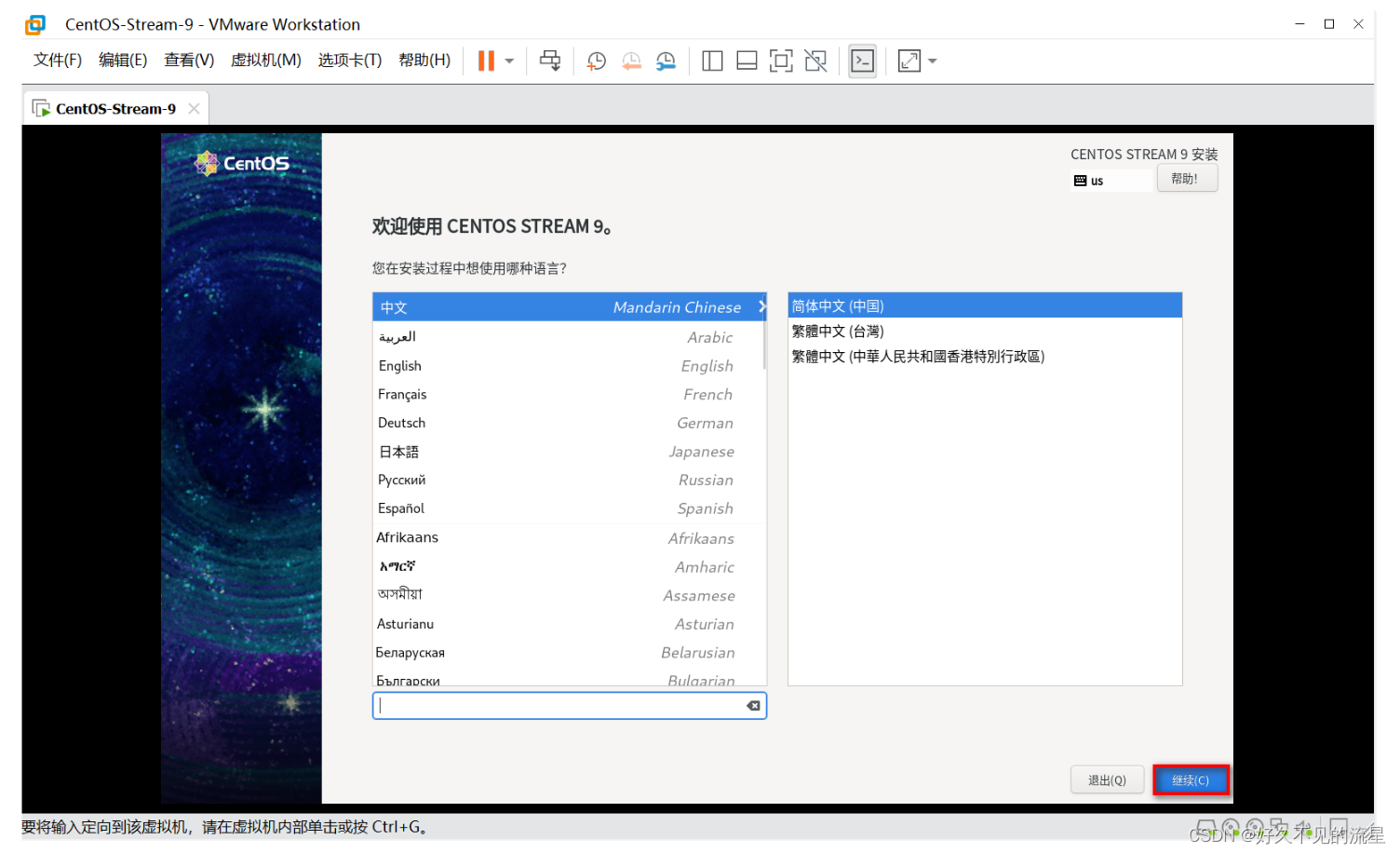Select Беларуская Belarusian language
Screen dimensions: 1400x853
pyautogui.click(x=569, y=653)
